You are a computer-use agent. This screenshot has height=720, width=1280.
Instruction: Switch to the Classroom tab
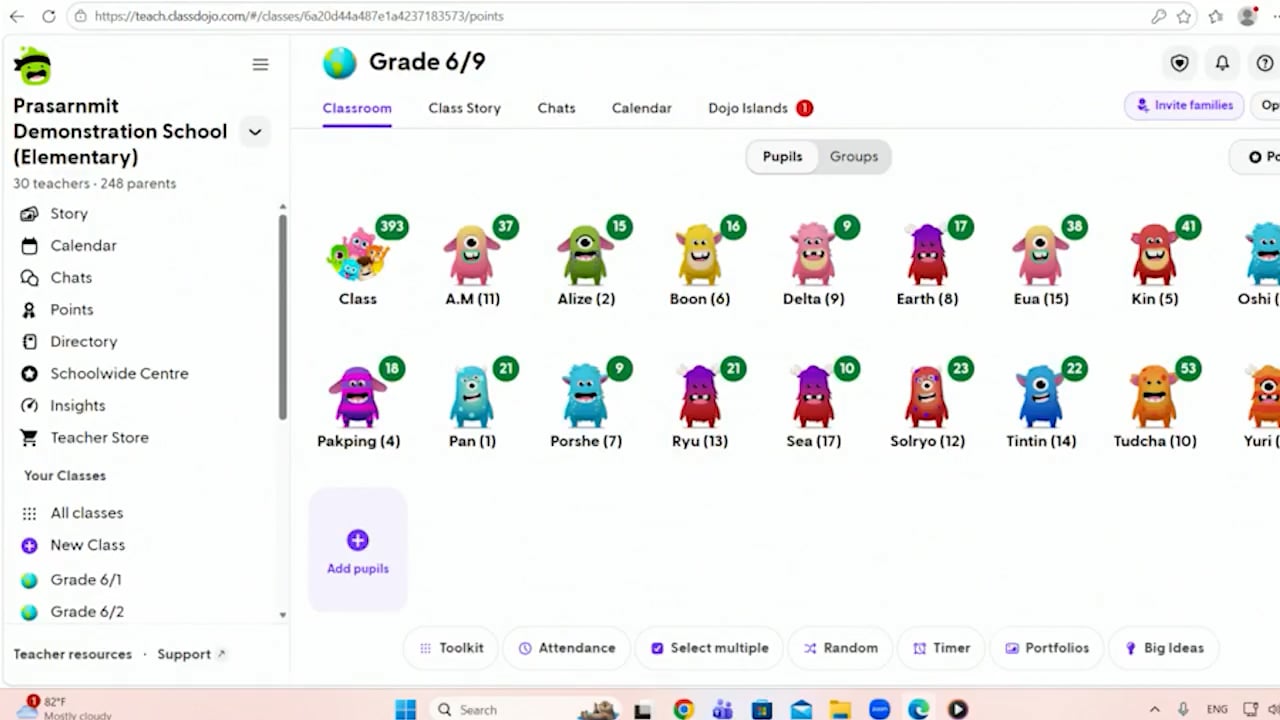357,108
